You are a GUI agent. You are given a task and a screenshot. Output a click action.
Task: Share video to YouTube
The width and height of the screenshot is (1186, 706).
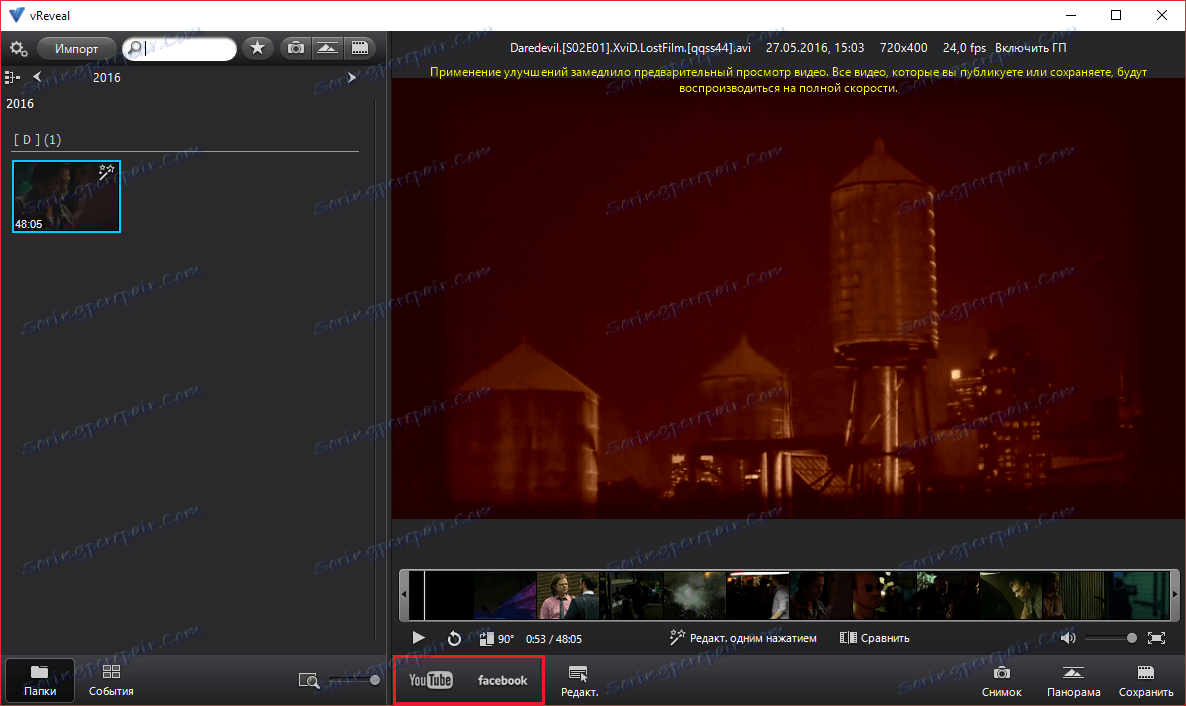431,680
